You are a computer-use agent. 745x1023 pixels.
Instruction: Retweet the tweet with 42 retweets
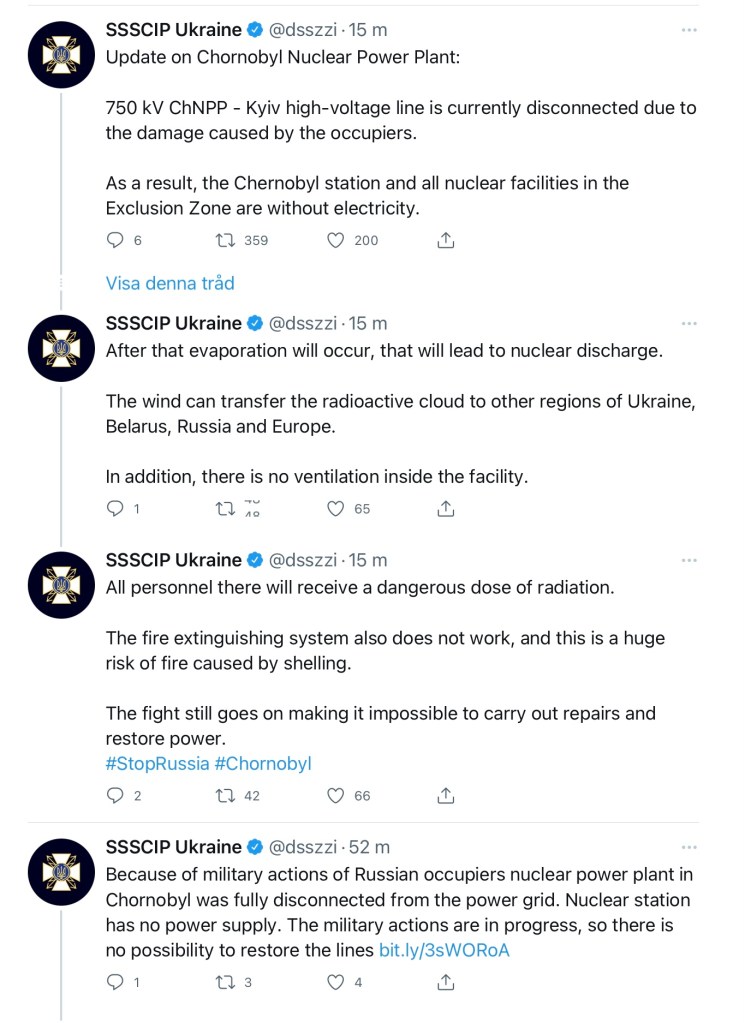tap(227, 795)
